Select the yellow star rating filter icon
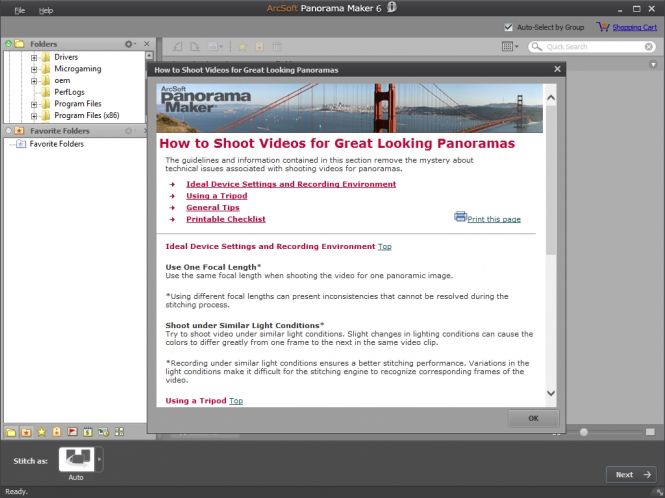The image size is (665, 498). click(x=42, y=432)
